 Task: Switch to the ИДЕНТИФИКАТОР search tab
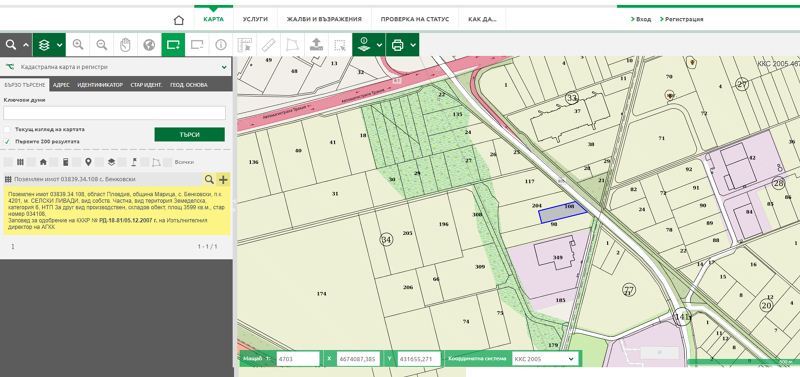[x=100, y=85]
